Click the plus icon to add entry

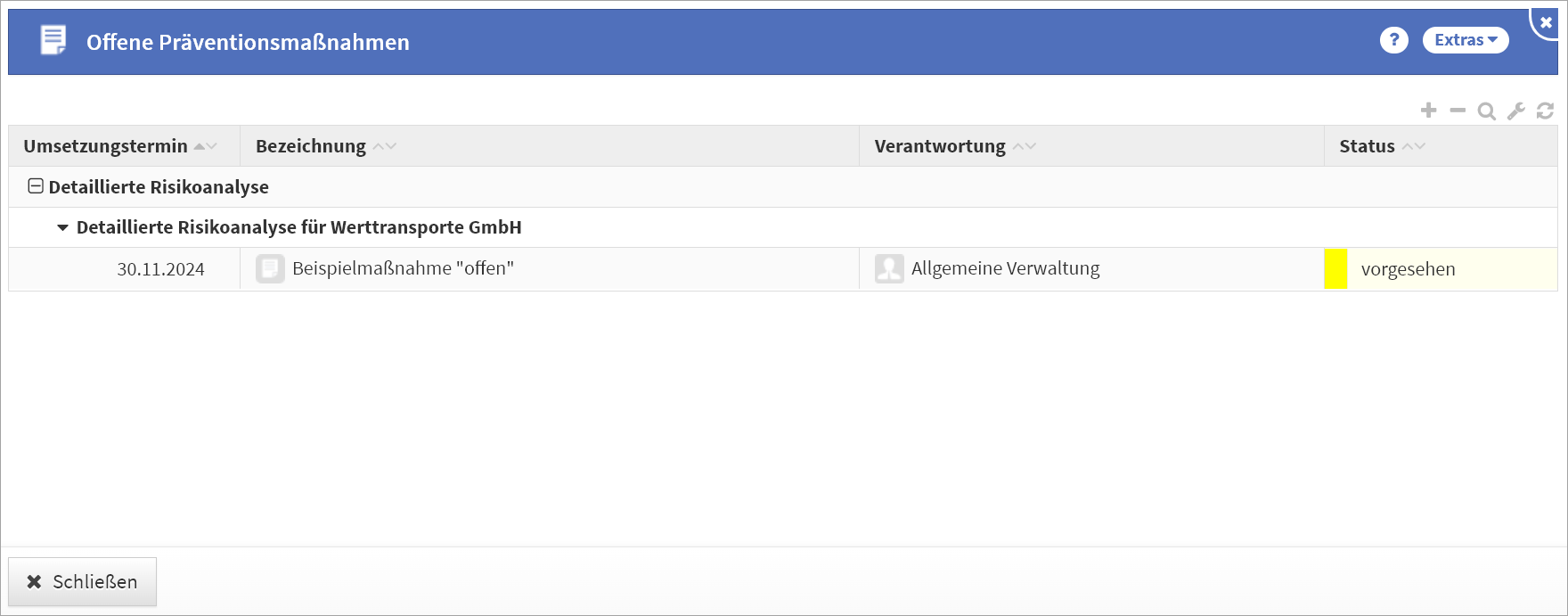(1428, 111)
